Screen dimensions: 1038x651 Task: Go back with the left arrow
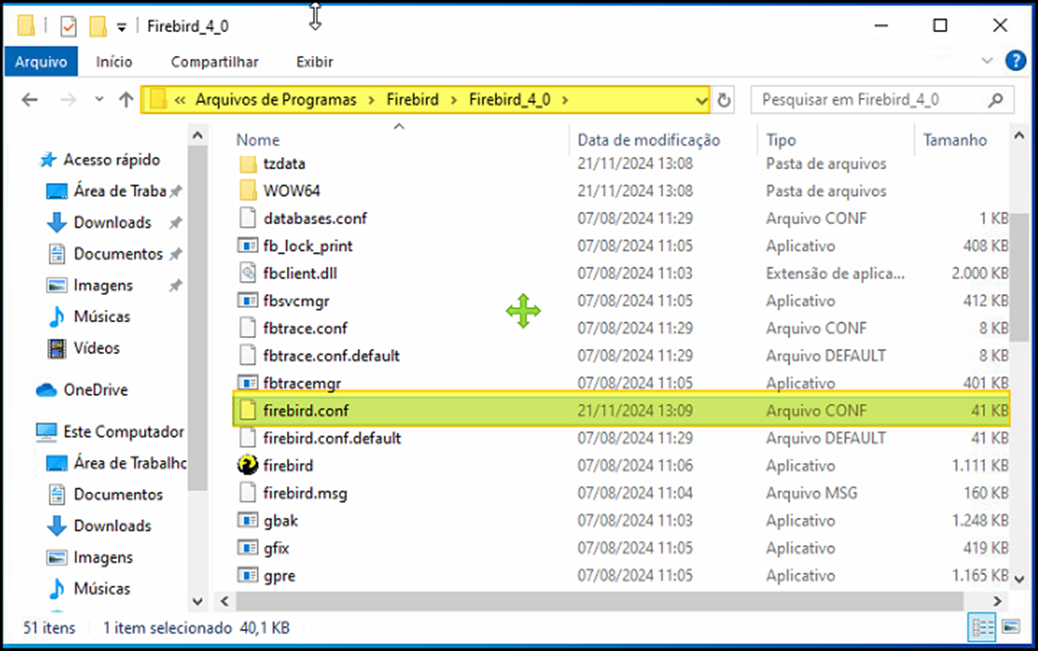(30, 100)
